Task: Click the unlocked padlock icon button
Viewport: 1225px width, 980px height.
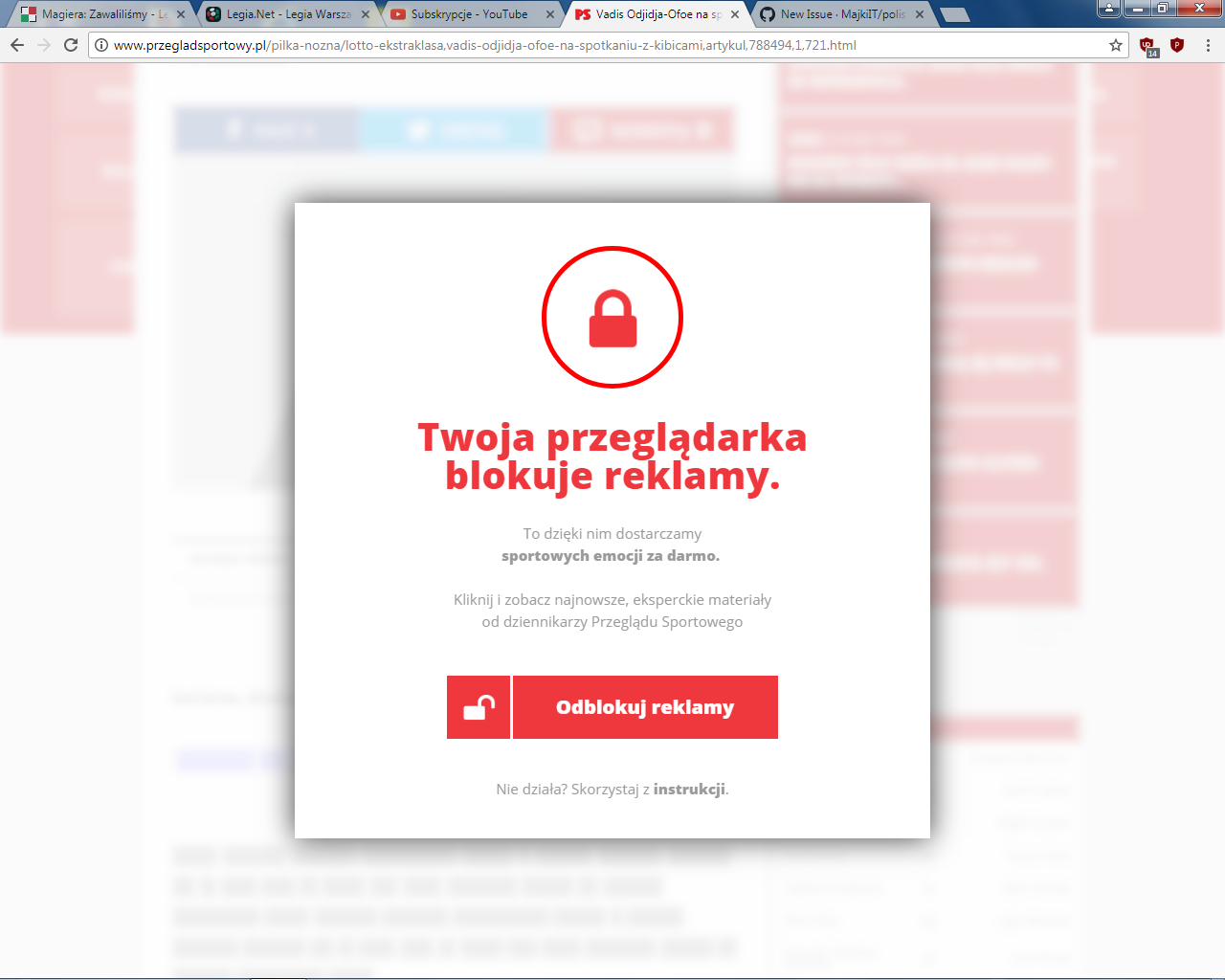Action: 479,707
